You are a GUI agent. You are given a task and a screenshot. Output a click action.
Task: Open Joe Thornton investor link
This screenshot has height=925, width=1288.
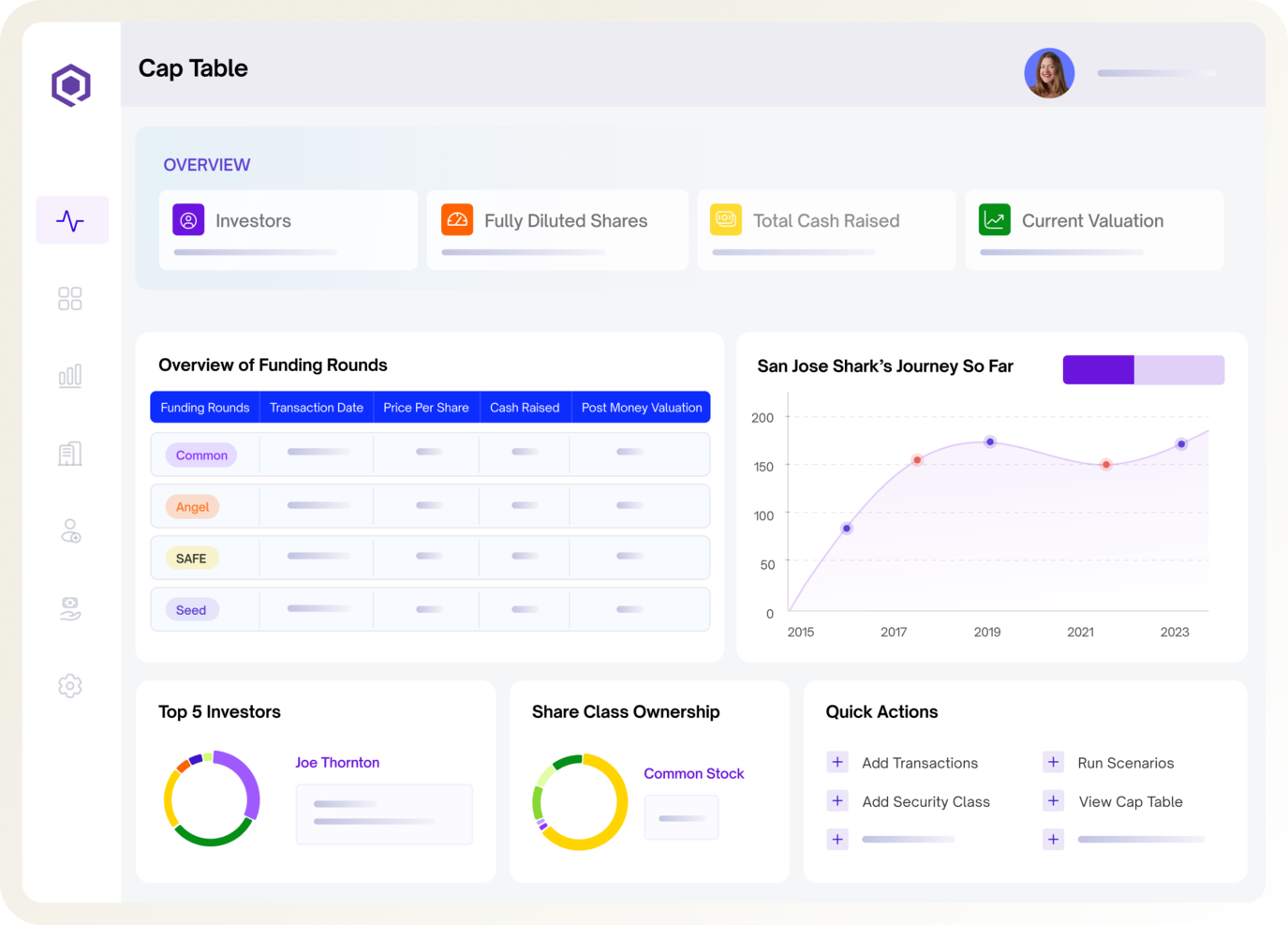(337, 763)
